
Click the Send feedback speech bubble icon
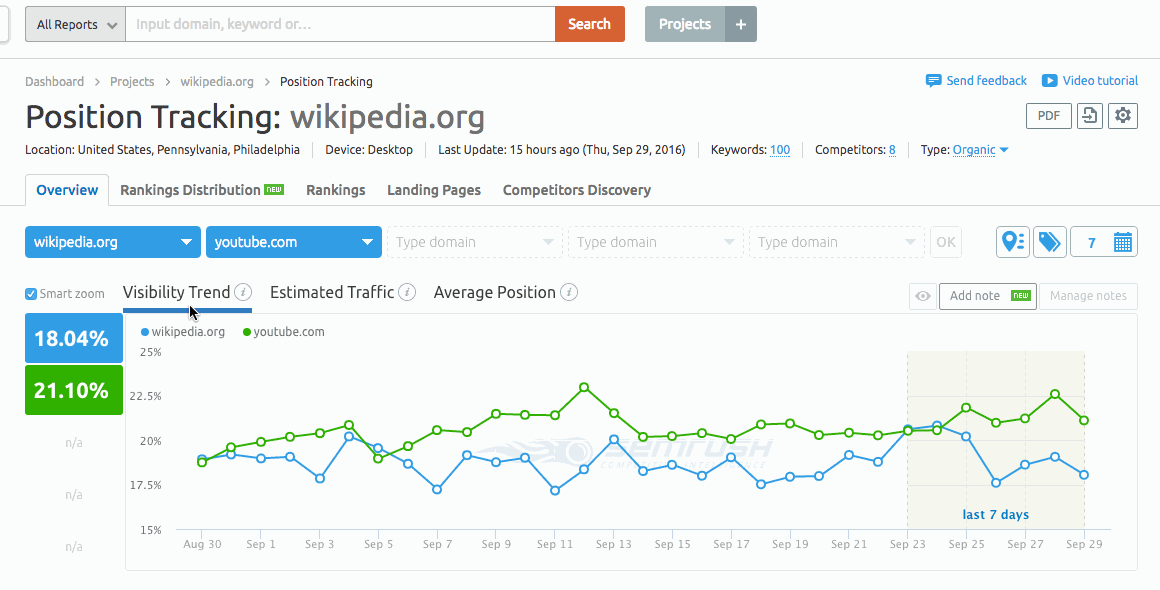click(x=934, y=81)
